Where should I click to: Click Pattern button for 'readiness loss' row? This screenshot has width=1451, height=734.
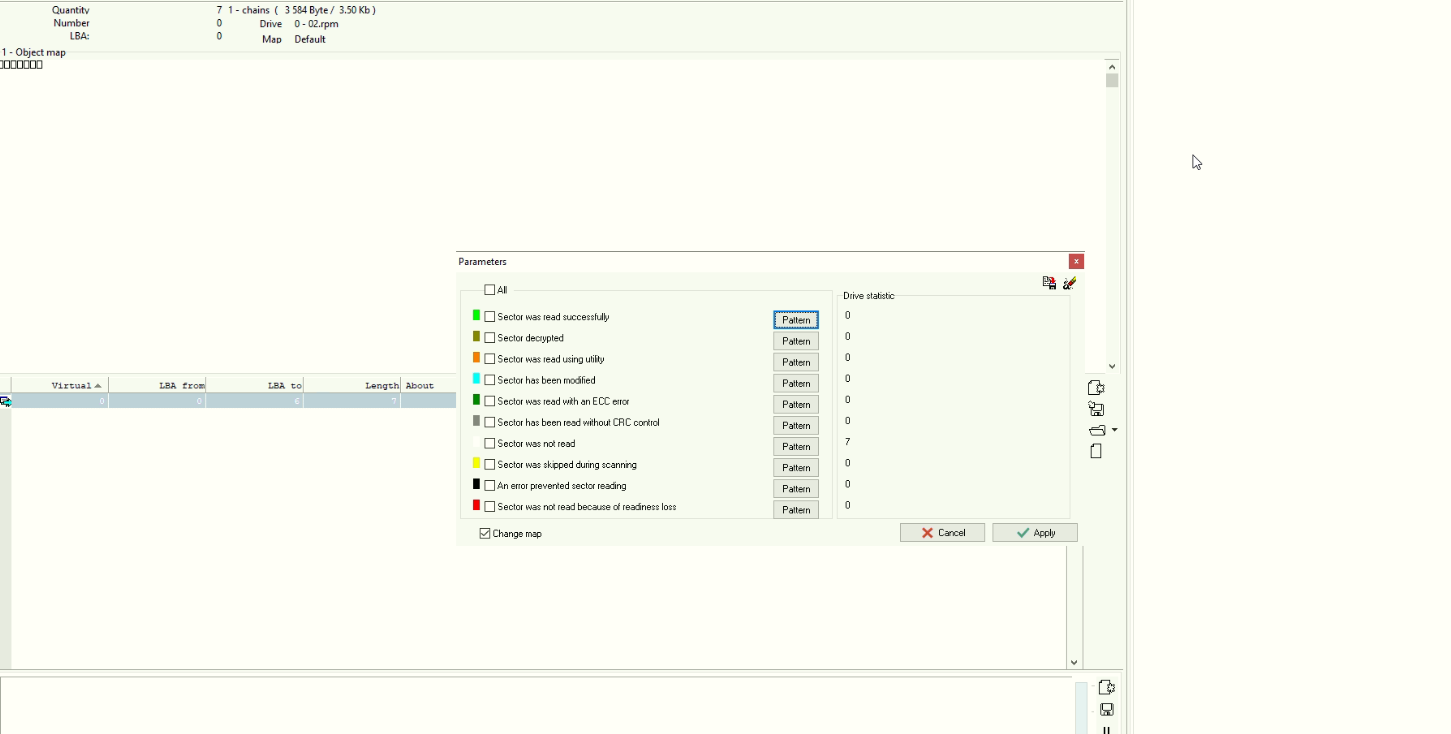(x=796, y=509)
